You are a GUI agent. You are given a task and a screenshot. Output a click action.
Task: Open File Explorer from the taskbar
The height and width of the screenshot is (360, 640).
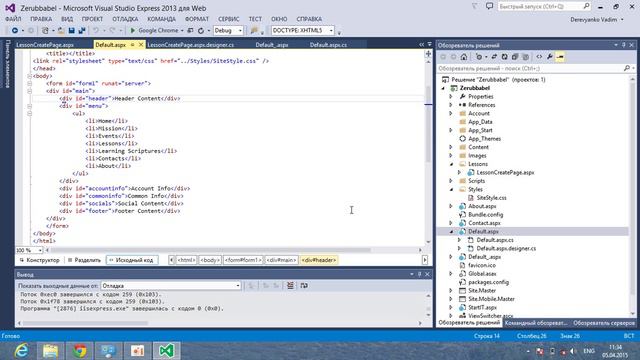(x=51, y=351)
